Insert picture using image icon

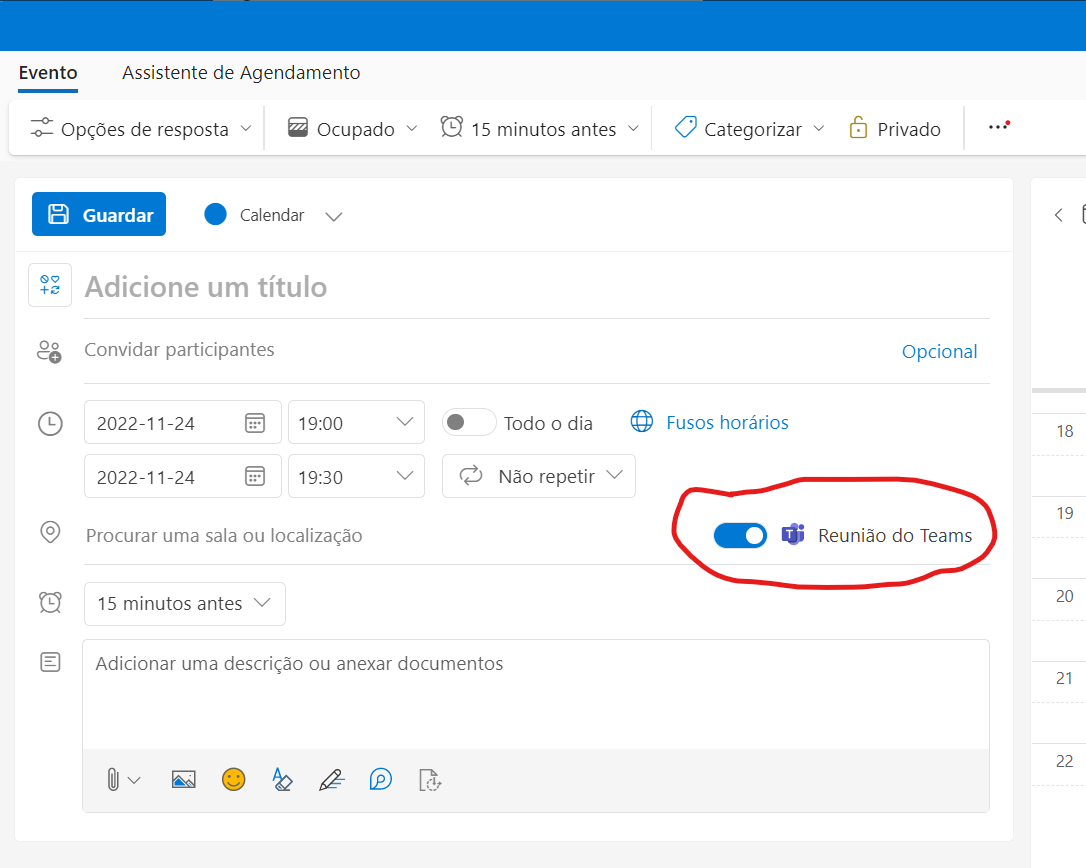pyautogui.click(x=184, y=780)
